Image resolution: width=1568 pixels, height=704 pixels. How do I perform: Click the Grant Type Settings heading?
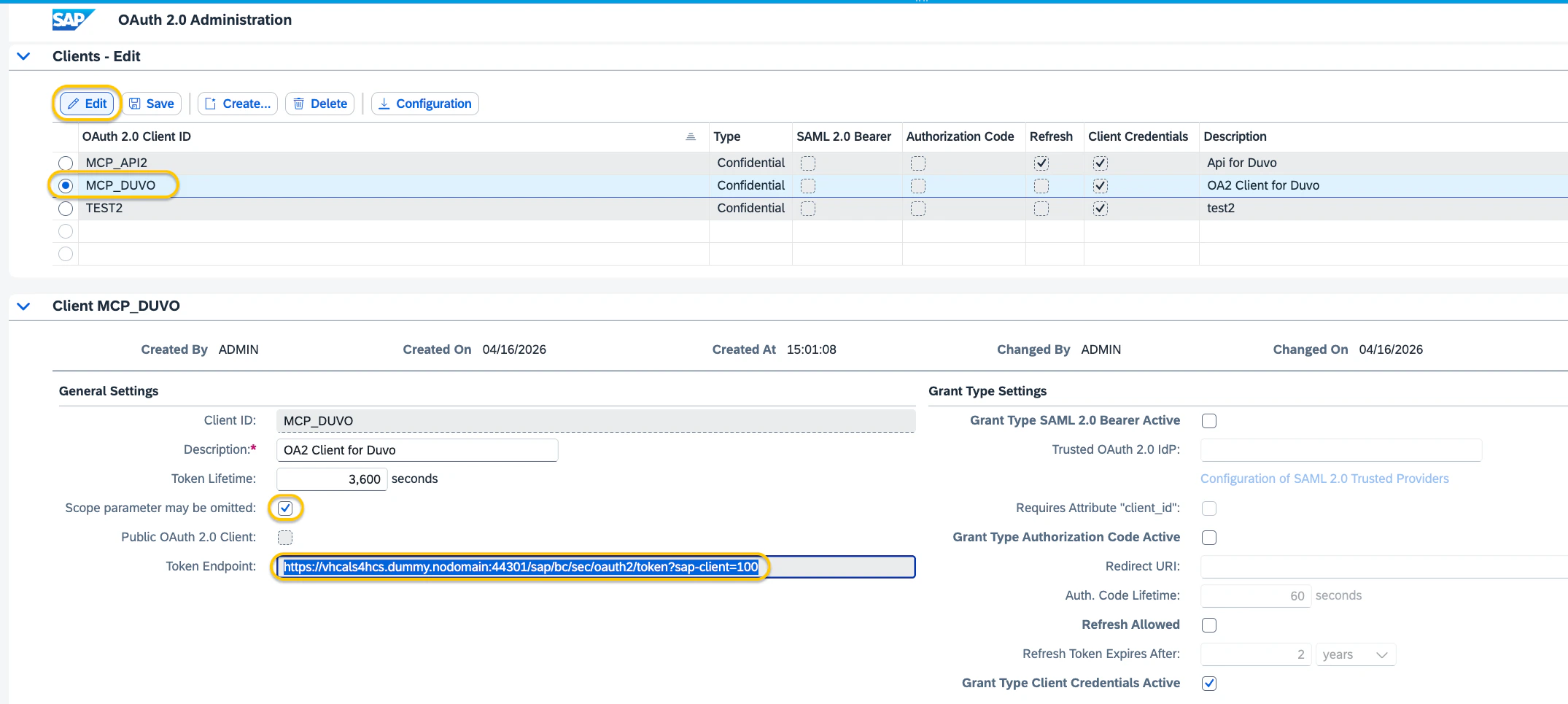click(987, 391)
